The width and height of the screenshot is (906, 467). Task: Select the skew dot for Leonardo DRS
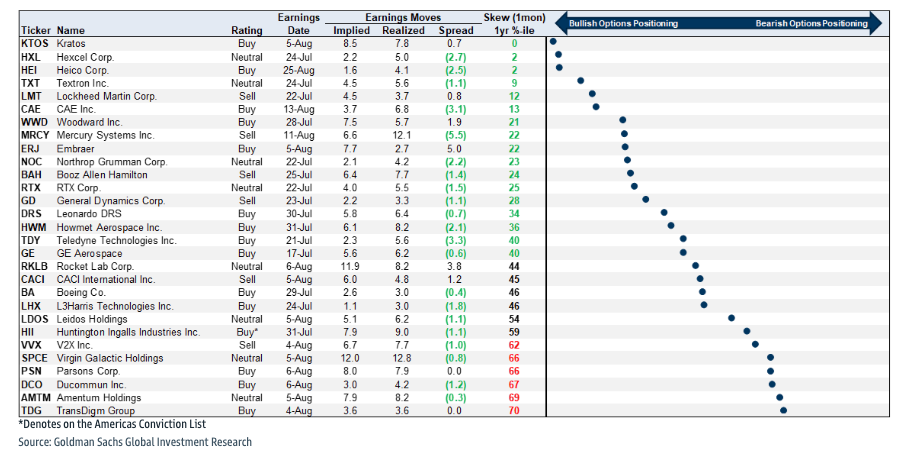tap(664, 213)
